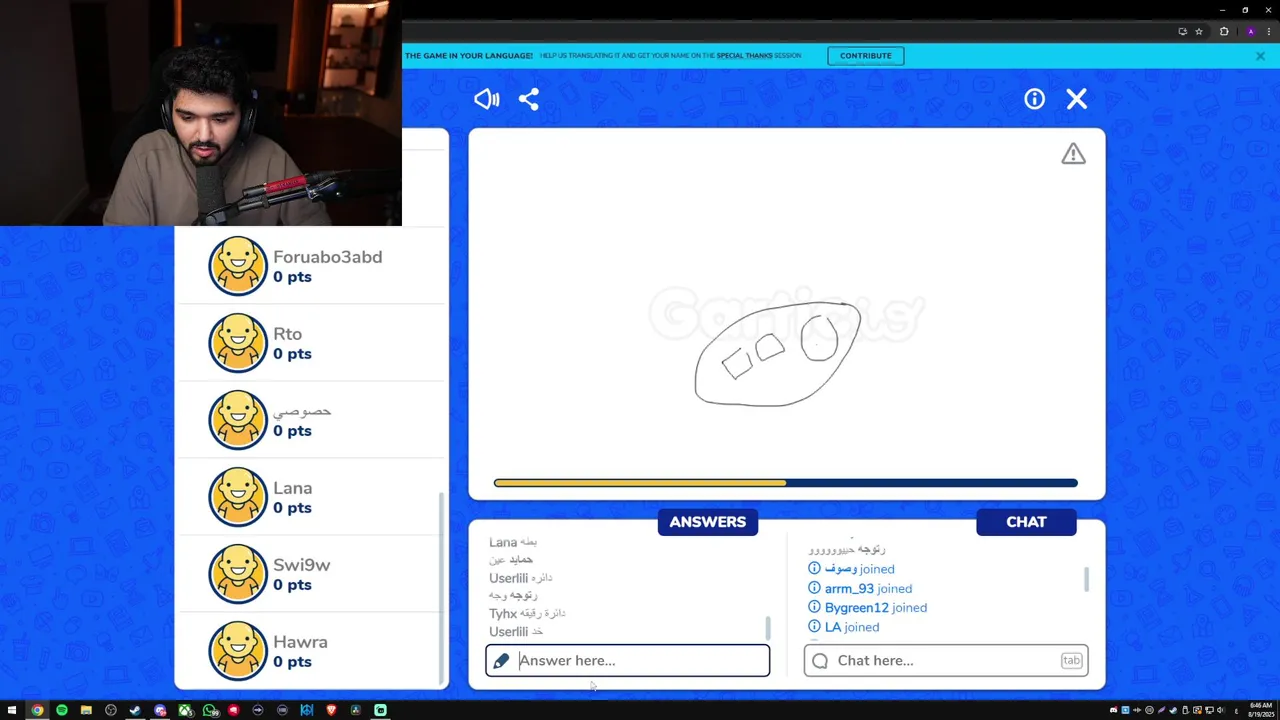1280x720 pixels.
Task: Click the player name Hawra
Action: pyautogui.click(x=300, y=642)
